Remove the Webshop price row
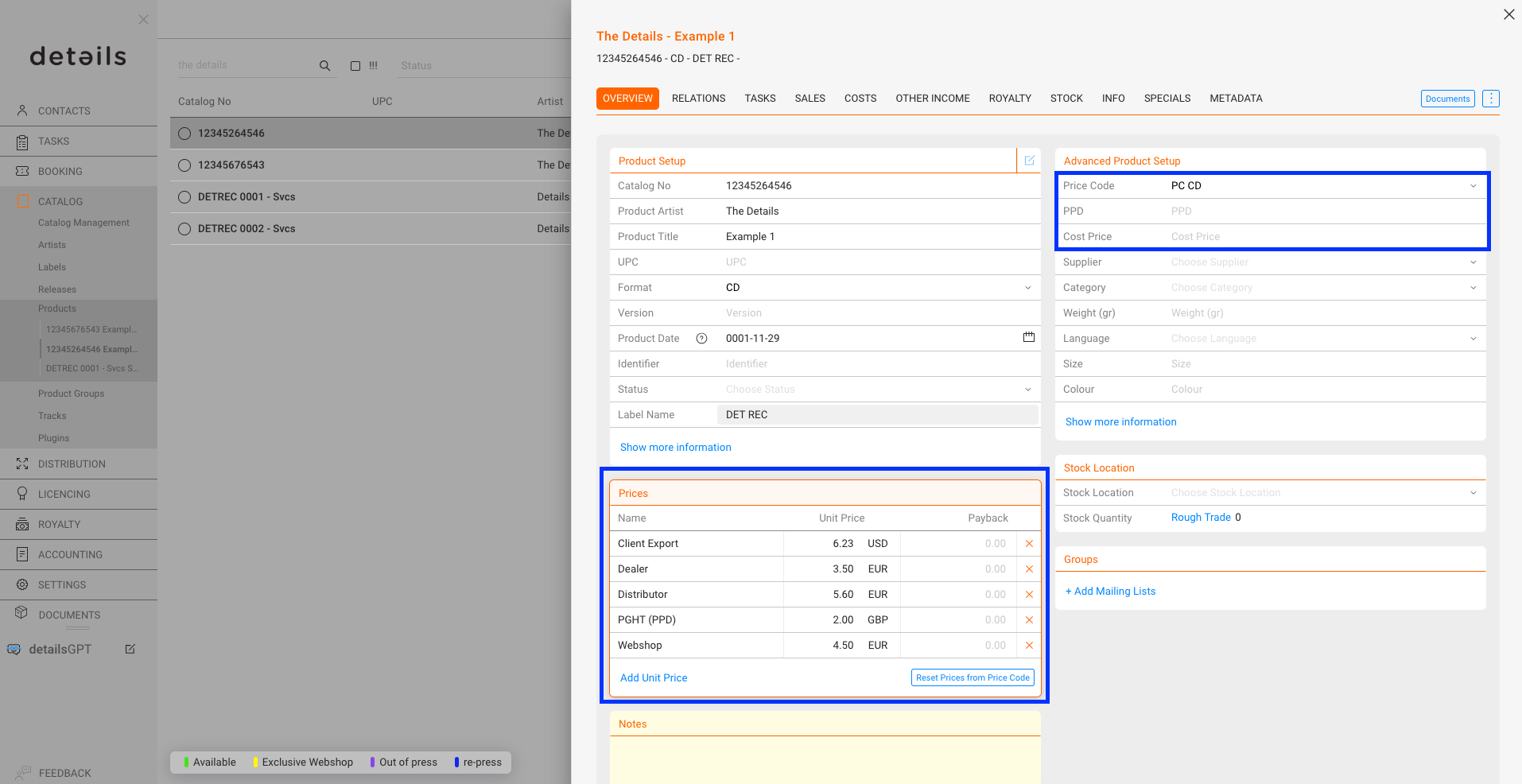 pyautogui.click(x=1029, y=646)
